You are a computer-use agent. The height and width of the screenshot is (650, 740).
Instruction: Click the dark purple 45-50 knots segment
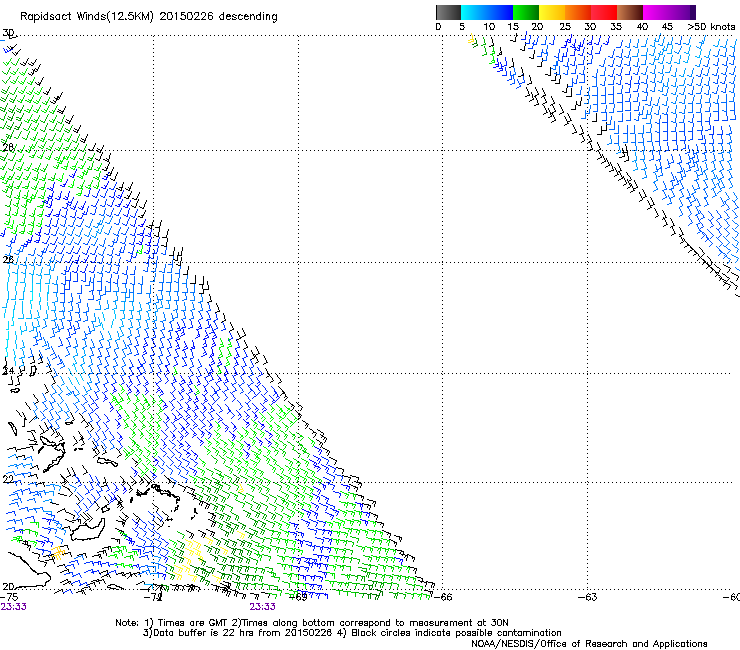(x=682, y=12)
